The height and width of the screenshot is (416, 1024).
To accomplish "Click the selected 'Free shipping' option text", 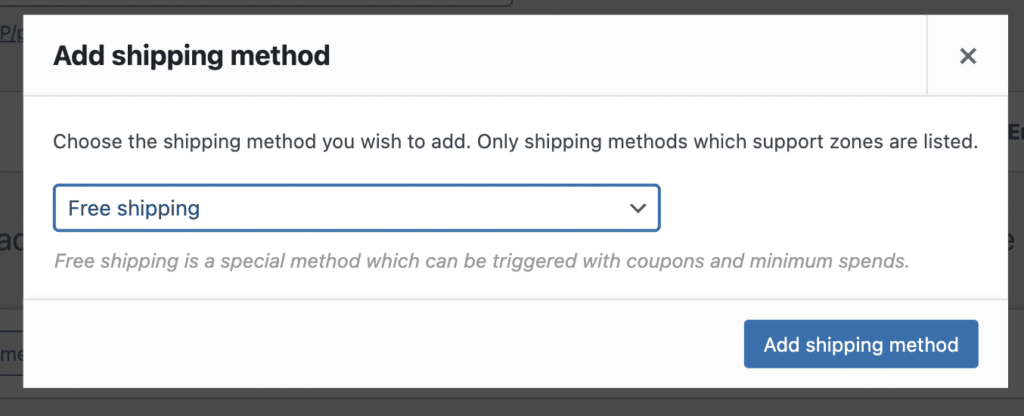I will click(134, 208).
